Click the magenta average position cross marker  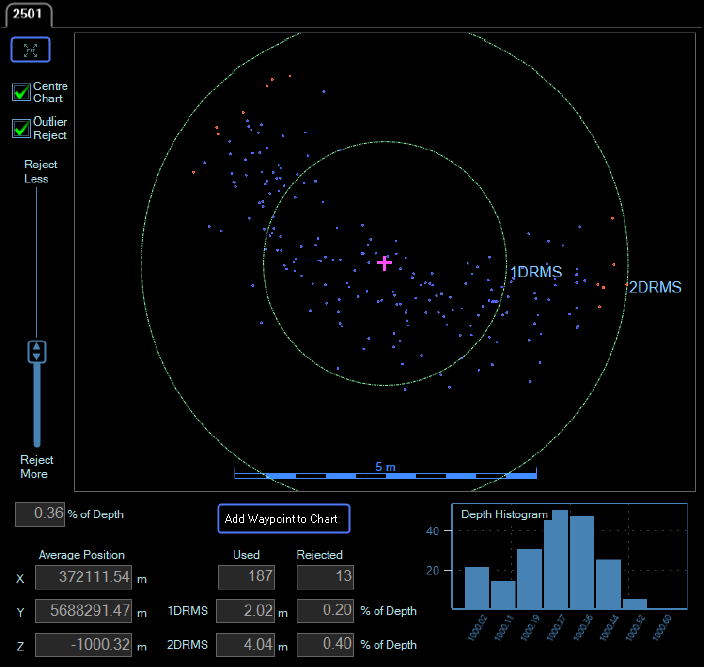385,263
